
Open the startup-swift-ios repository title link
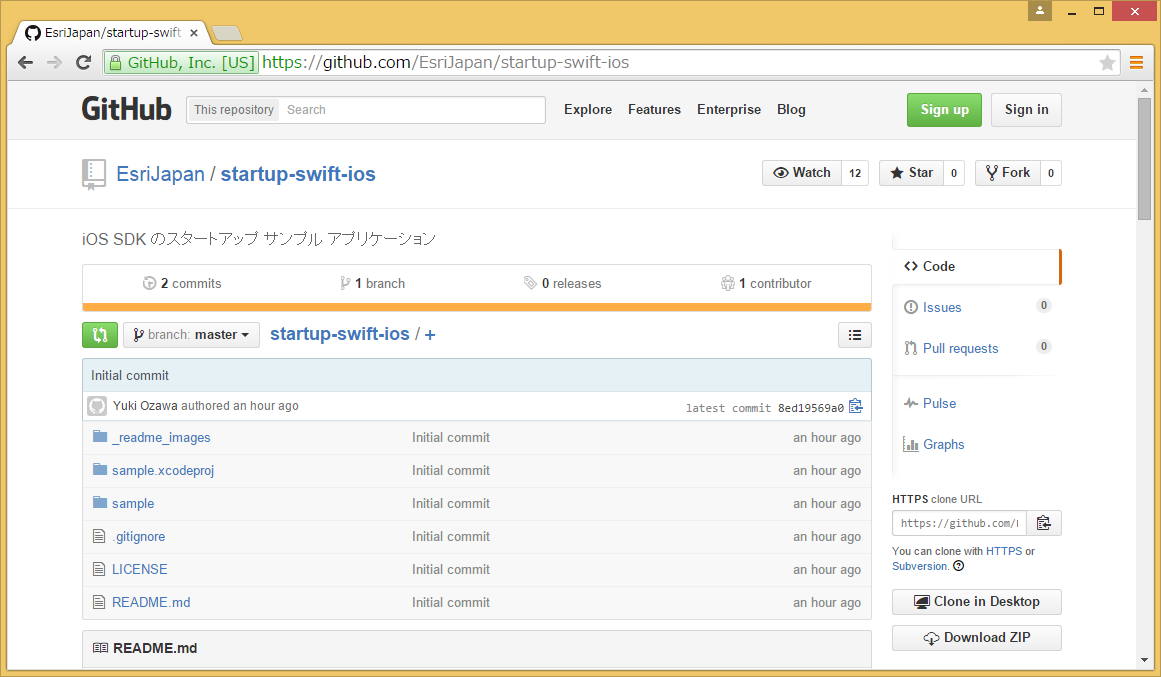click(x=298, y=174)
